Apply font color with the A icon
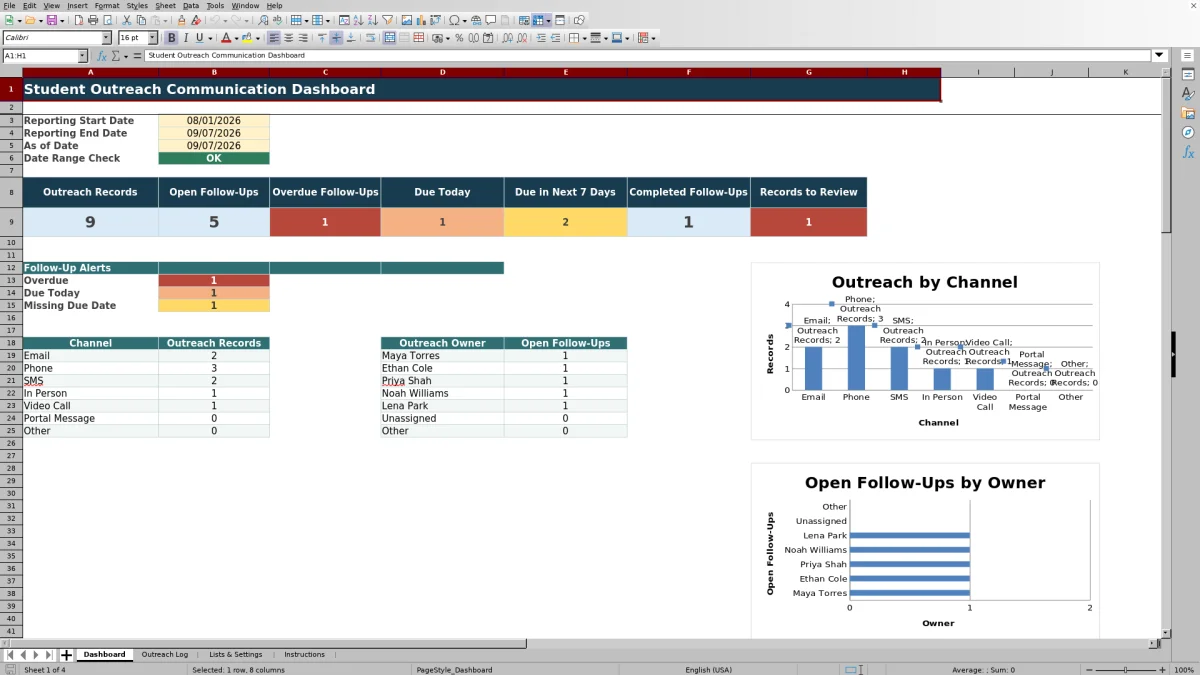1200x675 pixels. pos(225,38)
